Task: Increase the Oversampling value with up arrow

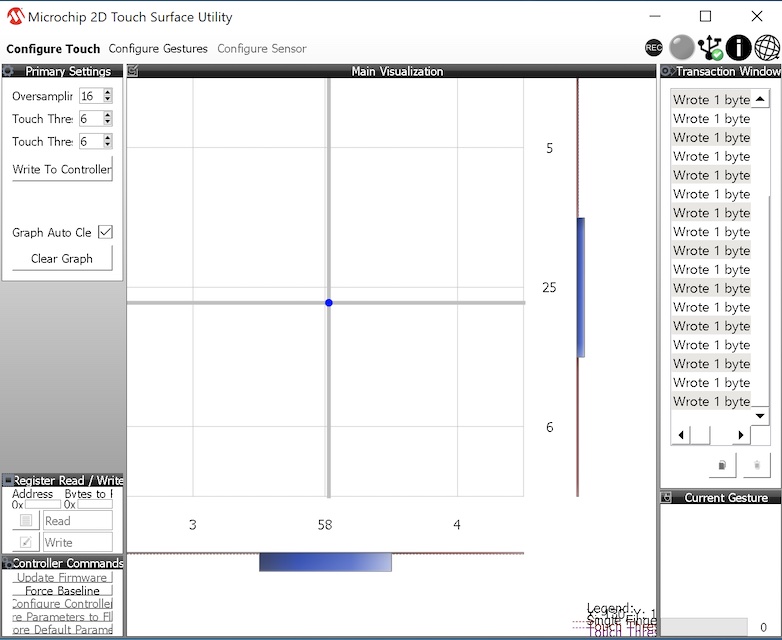Action: pos(108,92)
